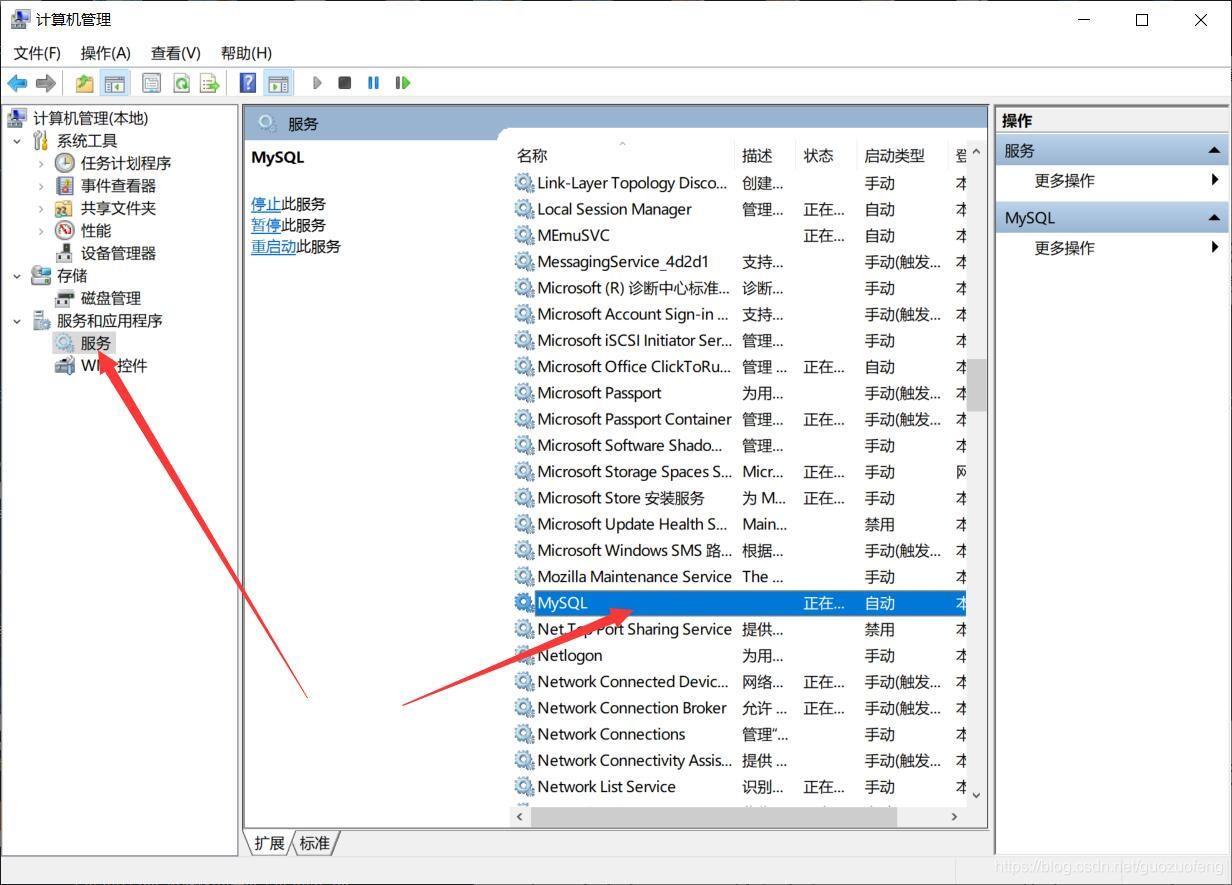The width and height of the screenshot is (1232, 885).
Task: Switch to the 扩展 tab
Action: pyautogui.click(x=269, y=843)
